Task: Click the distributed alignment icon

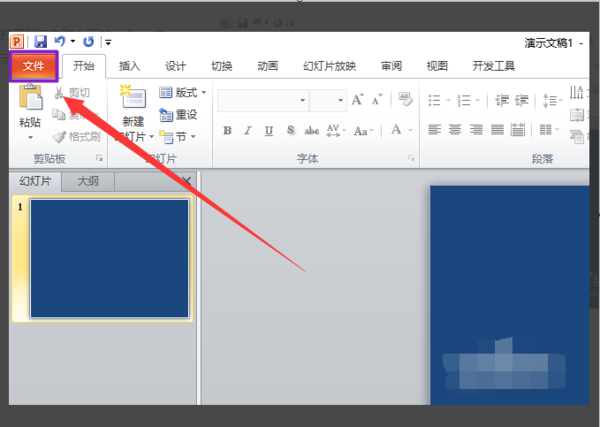Action: (517, 130)
